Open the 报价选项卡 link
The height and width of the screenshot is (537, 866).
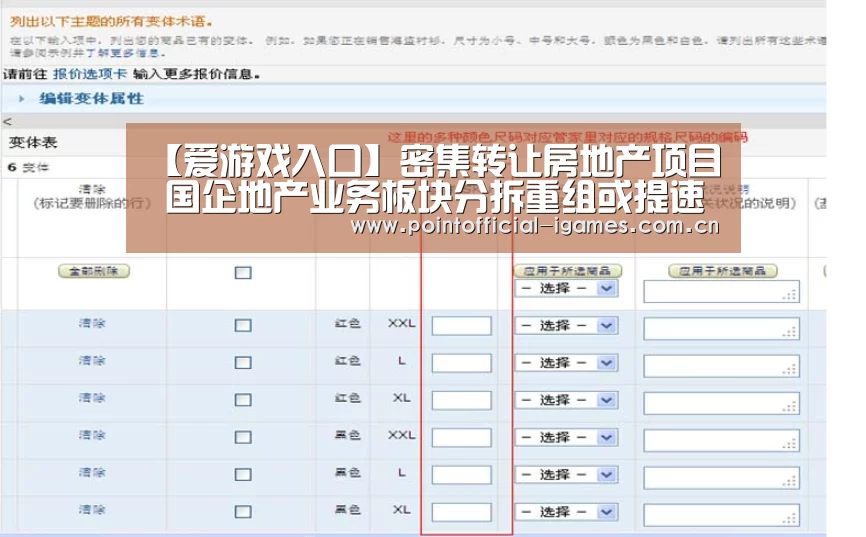pos(89,74)
